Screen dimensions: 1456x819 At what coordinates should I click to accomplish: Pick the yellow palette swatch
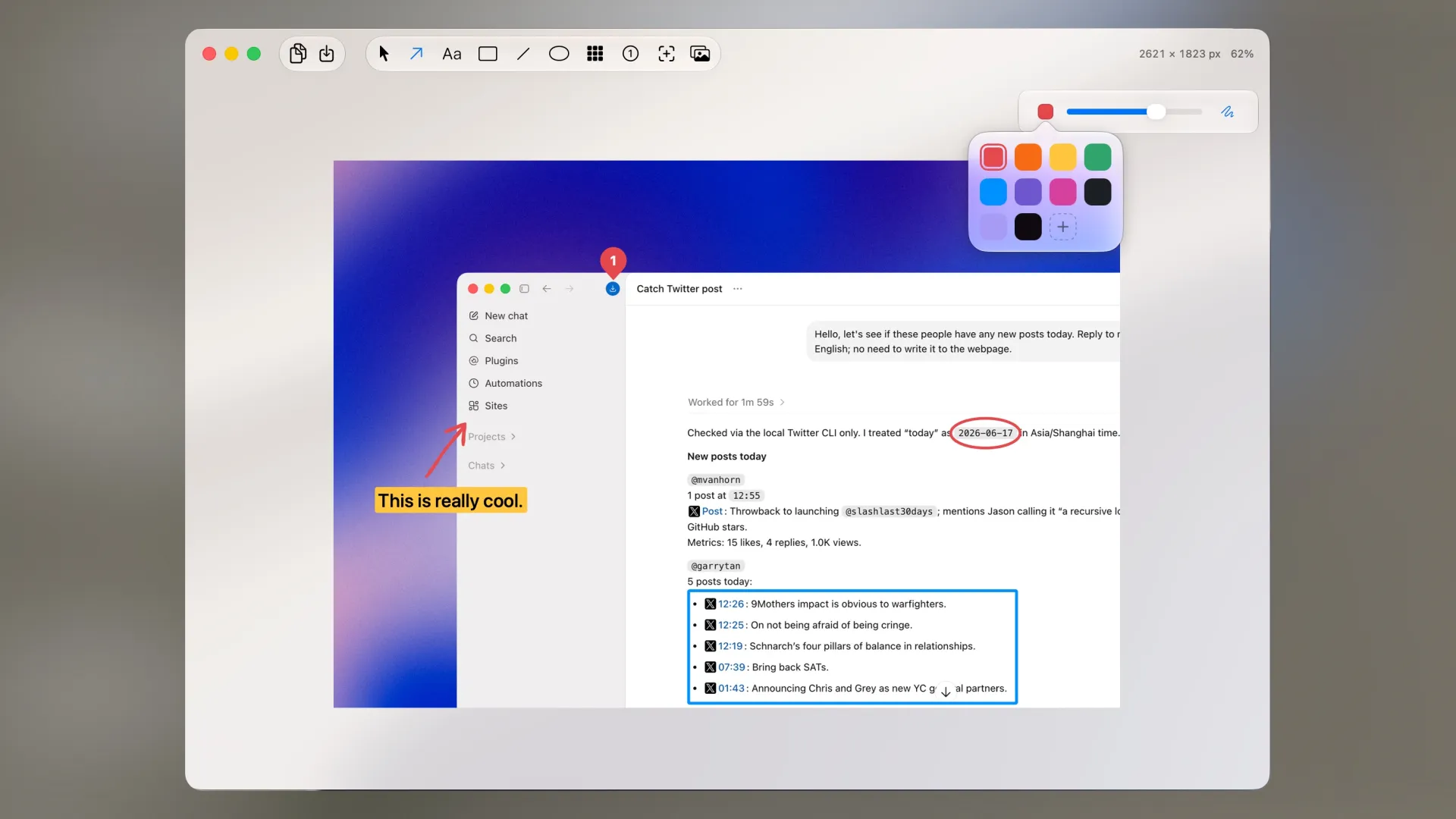pos(1063,157)
